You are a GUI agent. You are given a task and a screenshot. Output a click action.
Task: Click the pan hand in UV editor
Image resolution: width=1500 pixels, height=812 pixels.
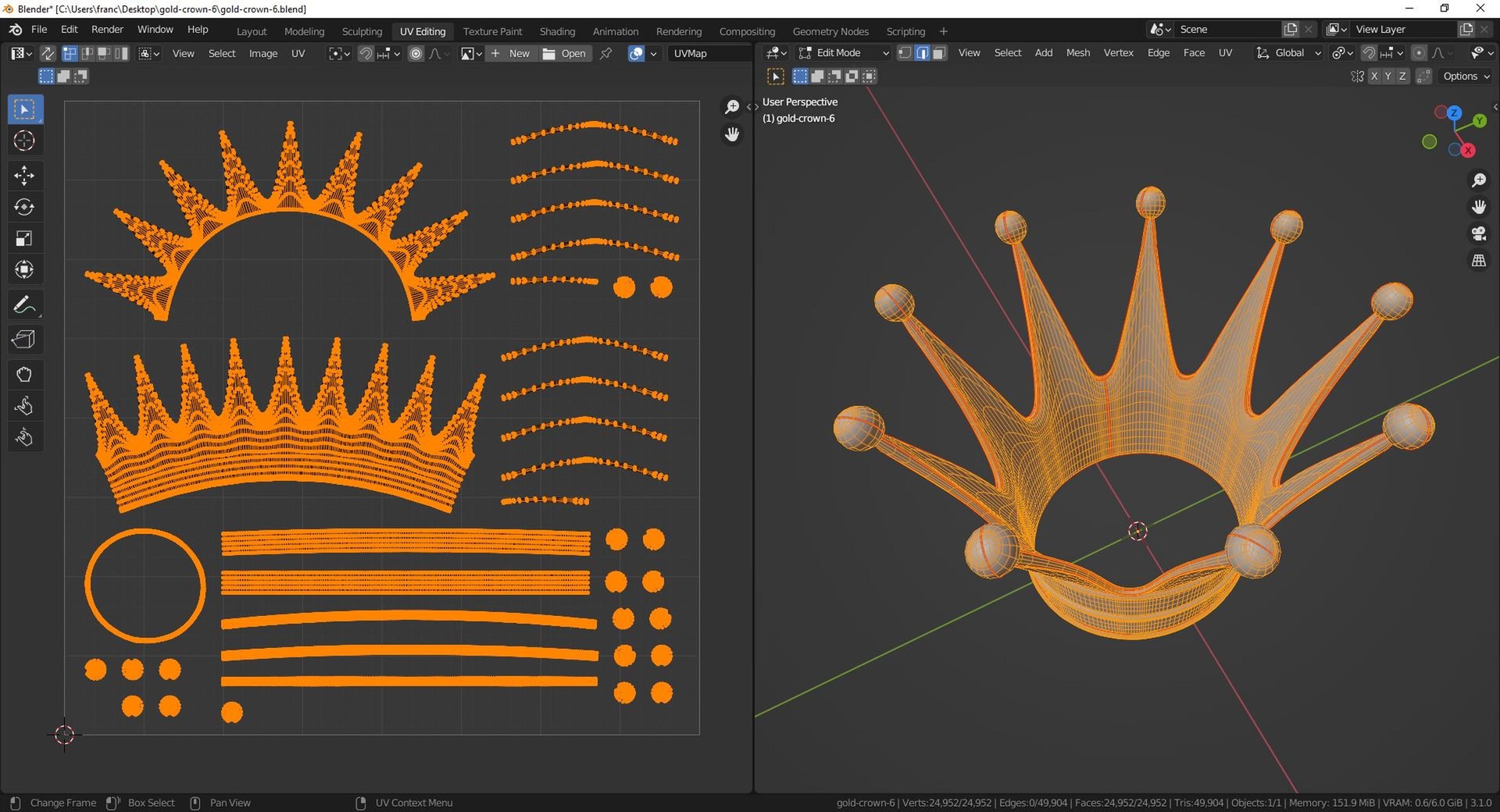click(732, 134)
